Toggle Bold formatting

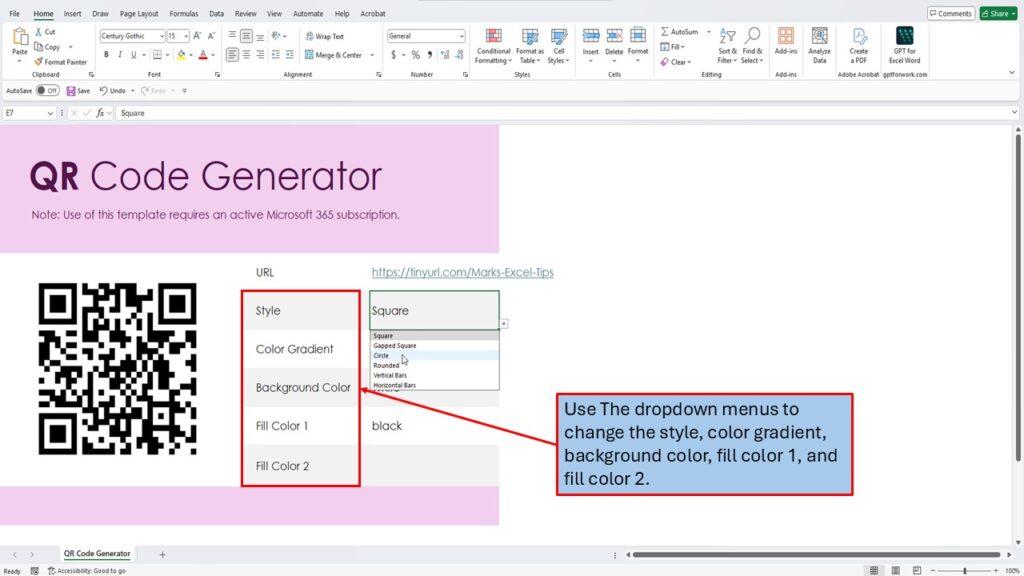point(106,55)
